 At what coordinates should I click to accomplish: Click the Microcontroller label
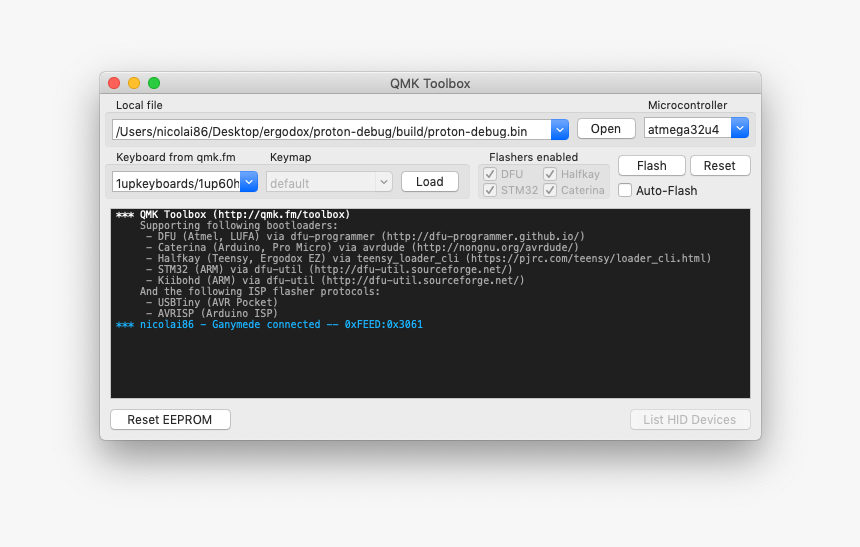click(x=687, y=105)
